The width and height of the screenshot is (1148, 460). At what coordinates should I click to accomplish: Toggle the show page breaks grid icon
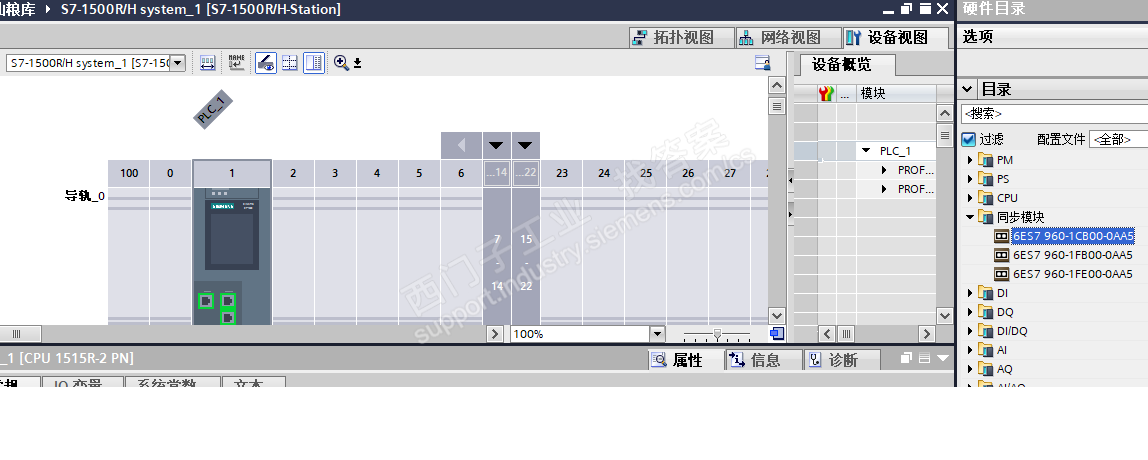coord(290,63)
